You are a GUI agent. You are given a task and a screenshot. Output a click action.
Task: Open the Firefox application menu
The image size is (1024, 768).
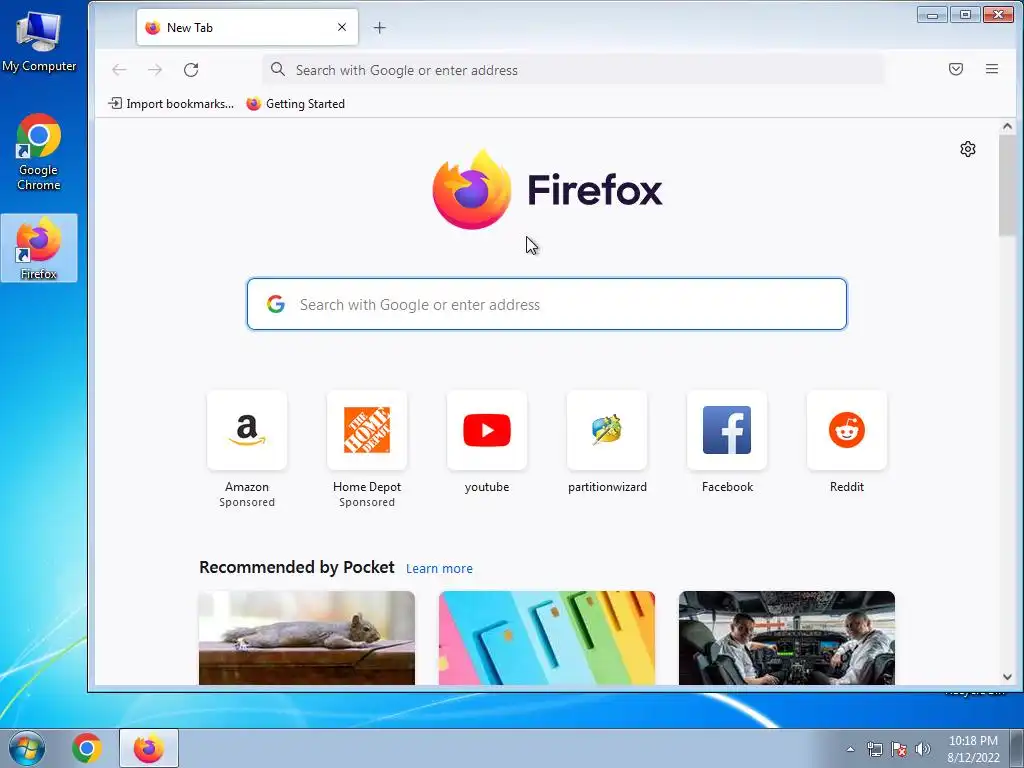(991, 69)
